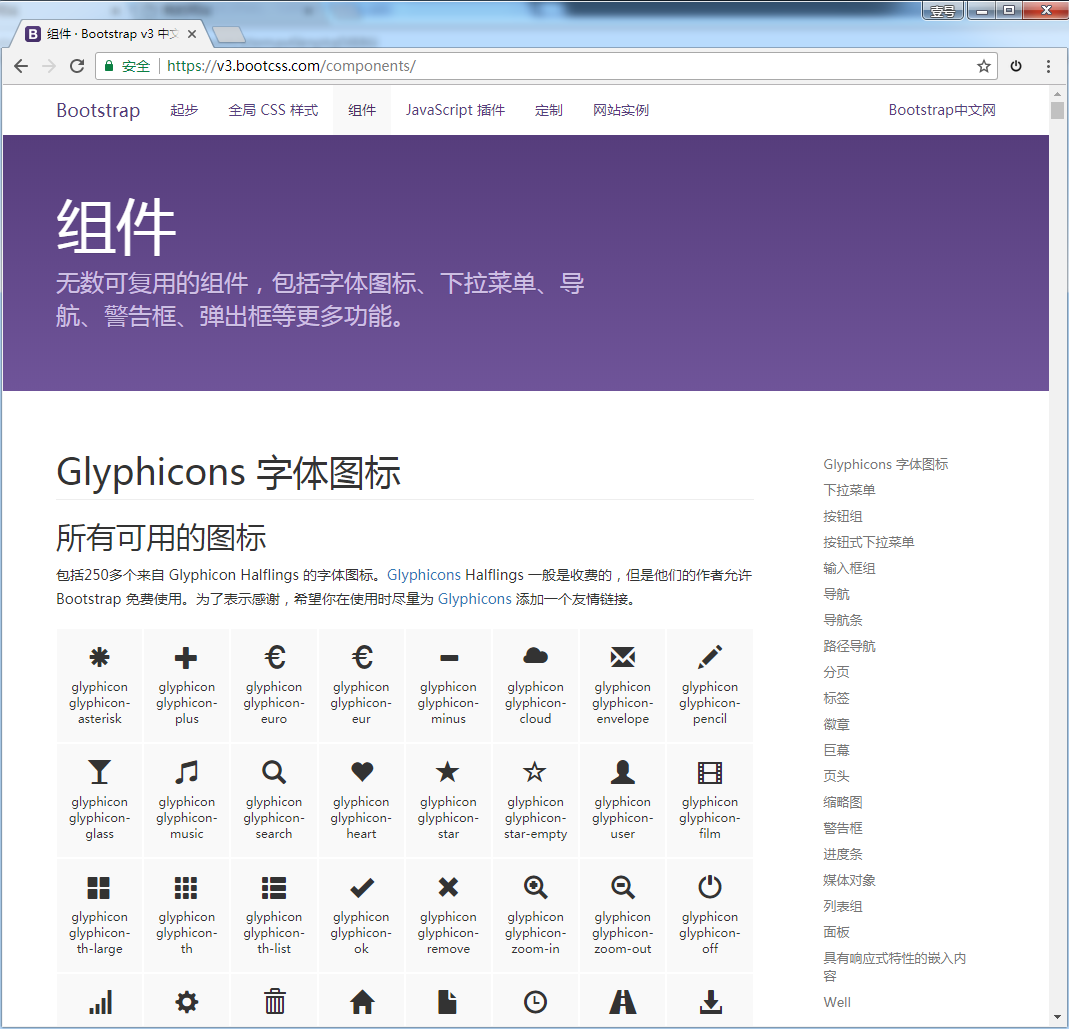
Task: Select the file document icon in the bottom row
Action: click(x=448, y=1002)
